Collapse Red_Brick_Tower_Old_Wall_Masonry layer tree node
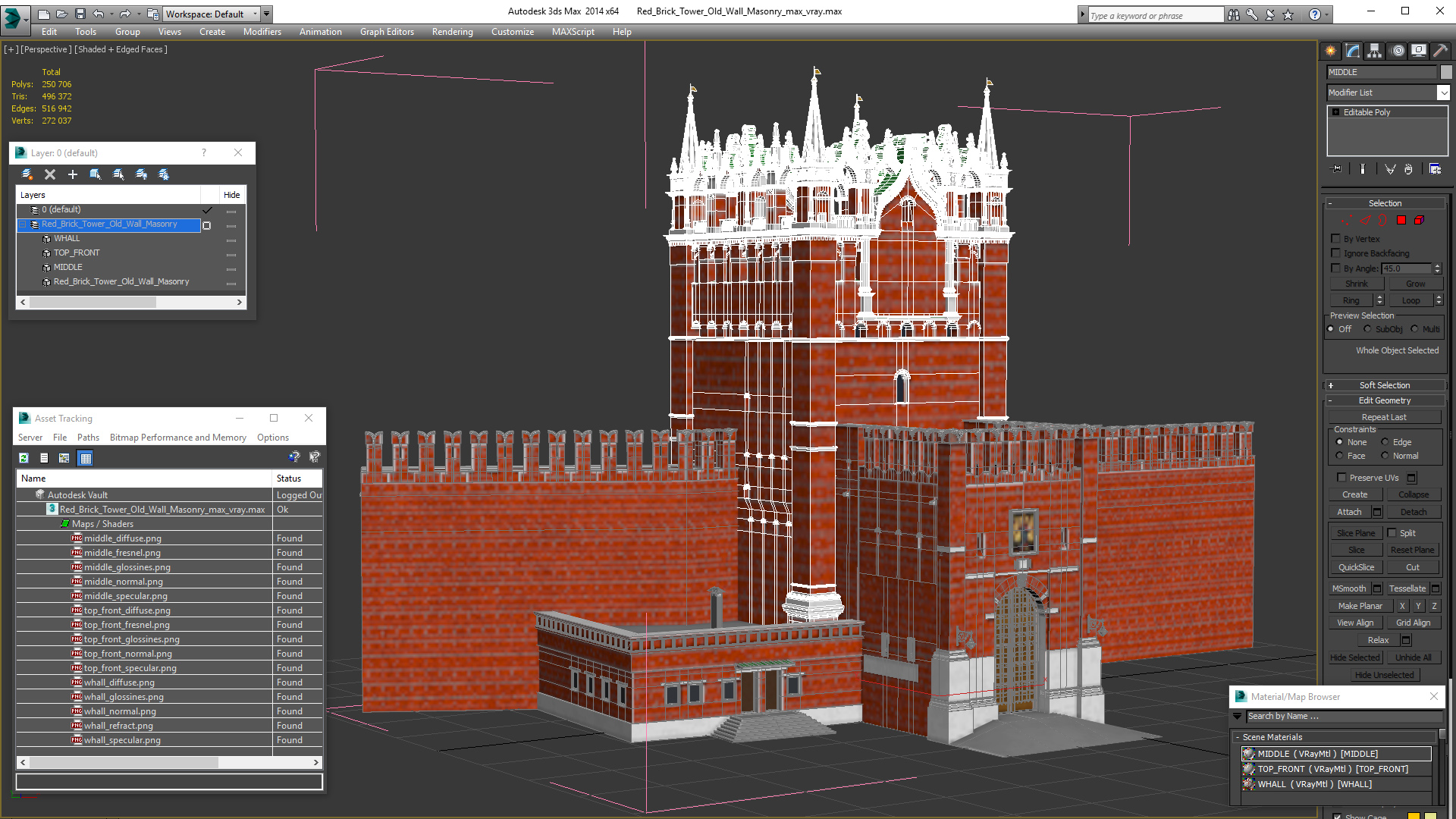 point(23,224)
